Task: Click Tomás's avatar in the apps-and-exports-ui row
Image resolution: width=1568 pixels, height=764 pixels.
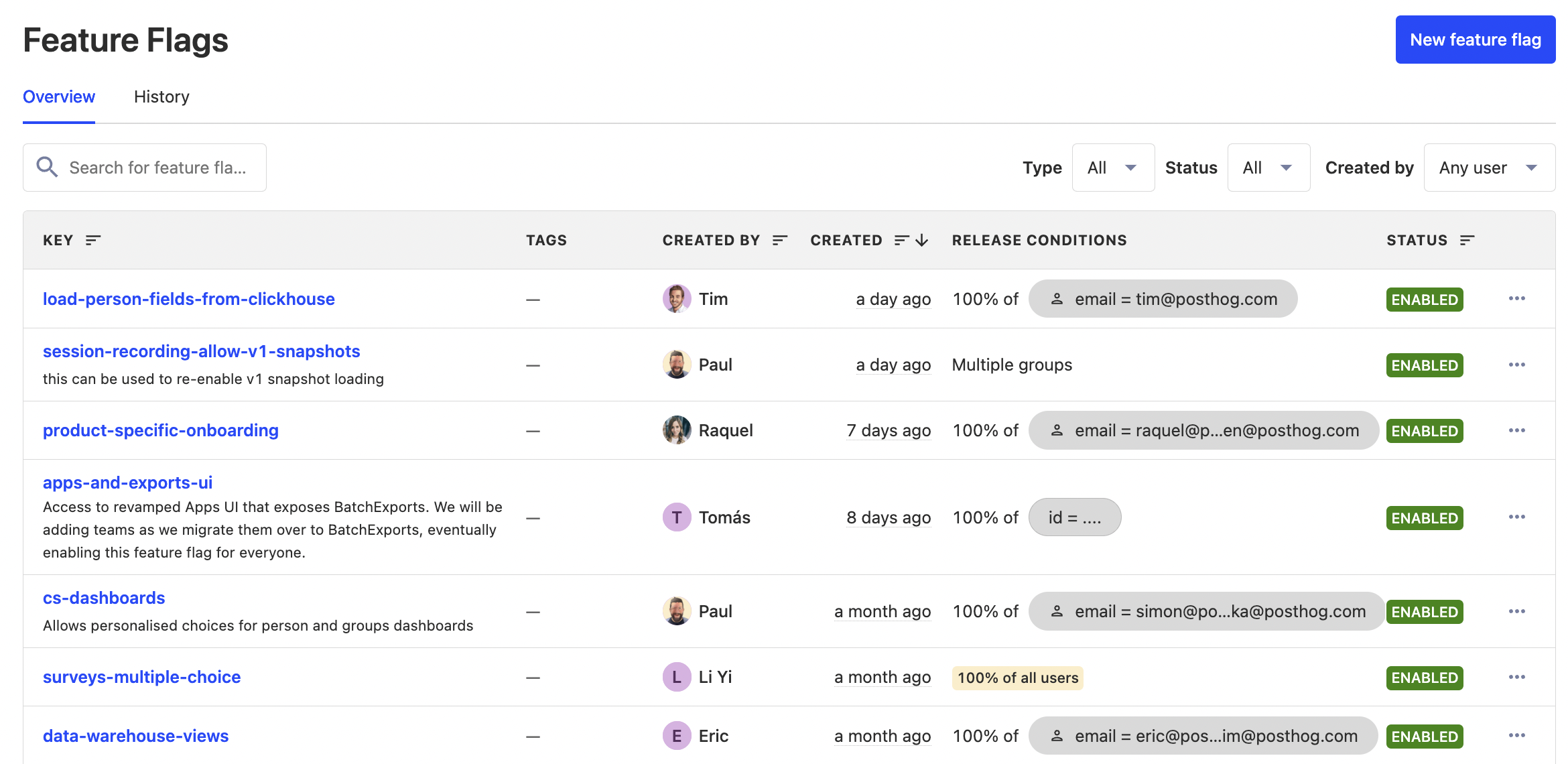Action: (677, 517)
